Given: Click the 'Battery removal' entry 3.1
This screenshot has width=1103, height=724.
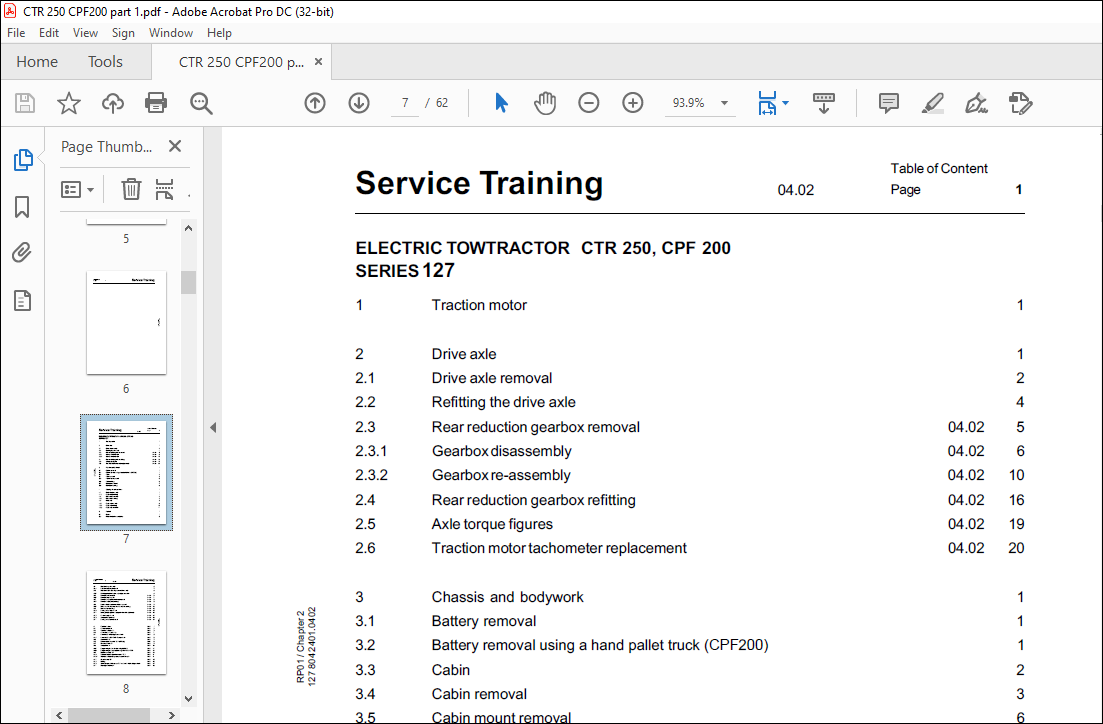Looking at the screenshot, I should [x=483, y=621].
